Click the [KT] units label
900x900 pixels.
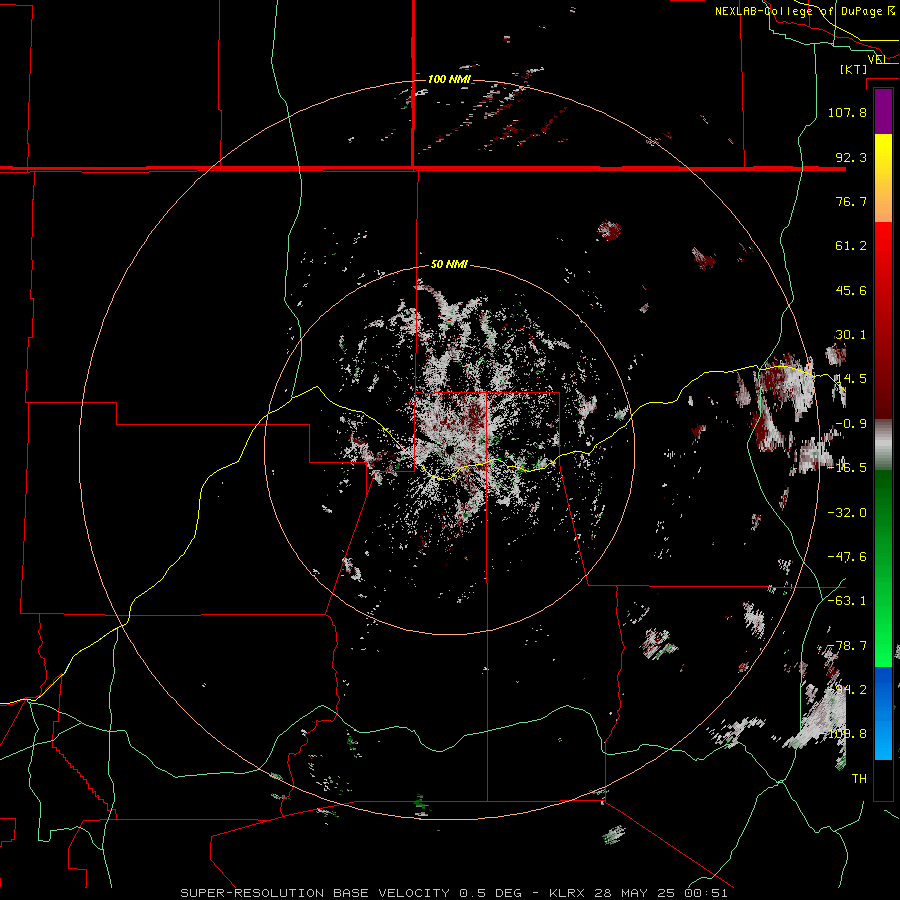(854, 69)
